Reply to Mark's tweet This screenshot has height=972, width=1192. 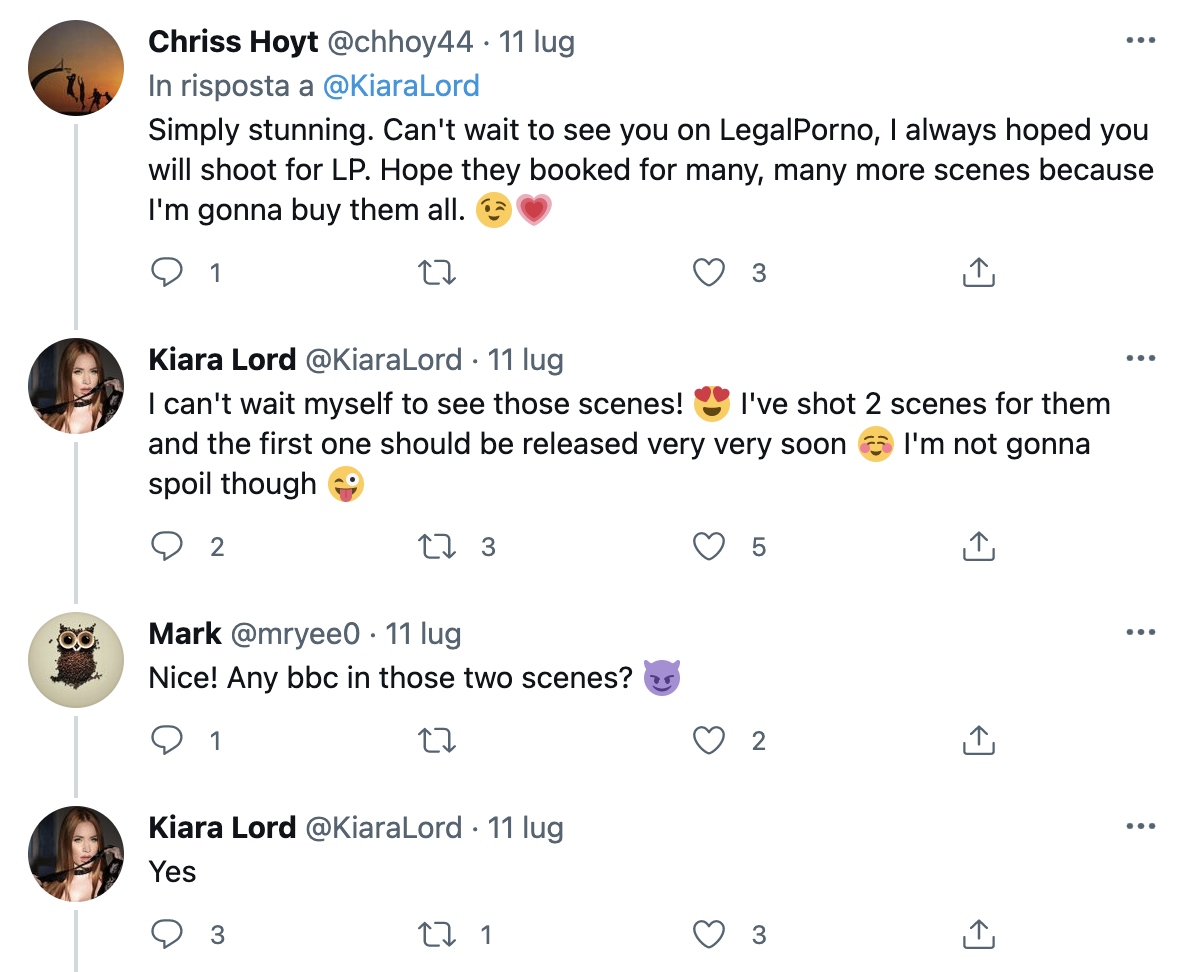pos(167,740)
